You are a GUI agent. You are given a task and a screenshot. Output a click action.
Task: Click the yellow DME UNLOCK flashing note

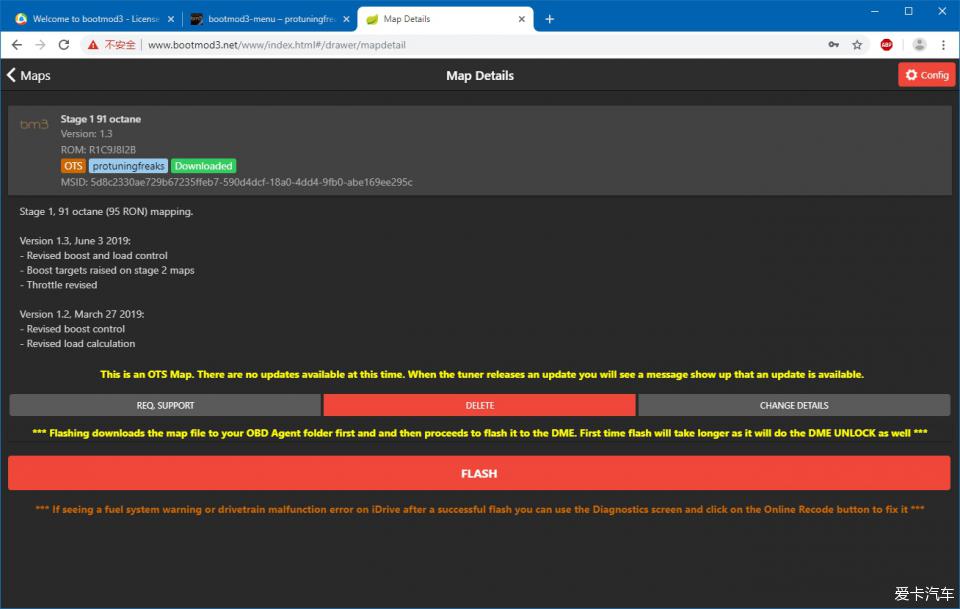pos(479,433)
